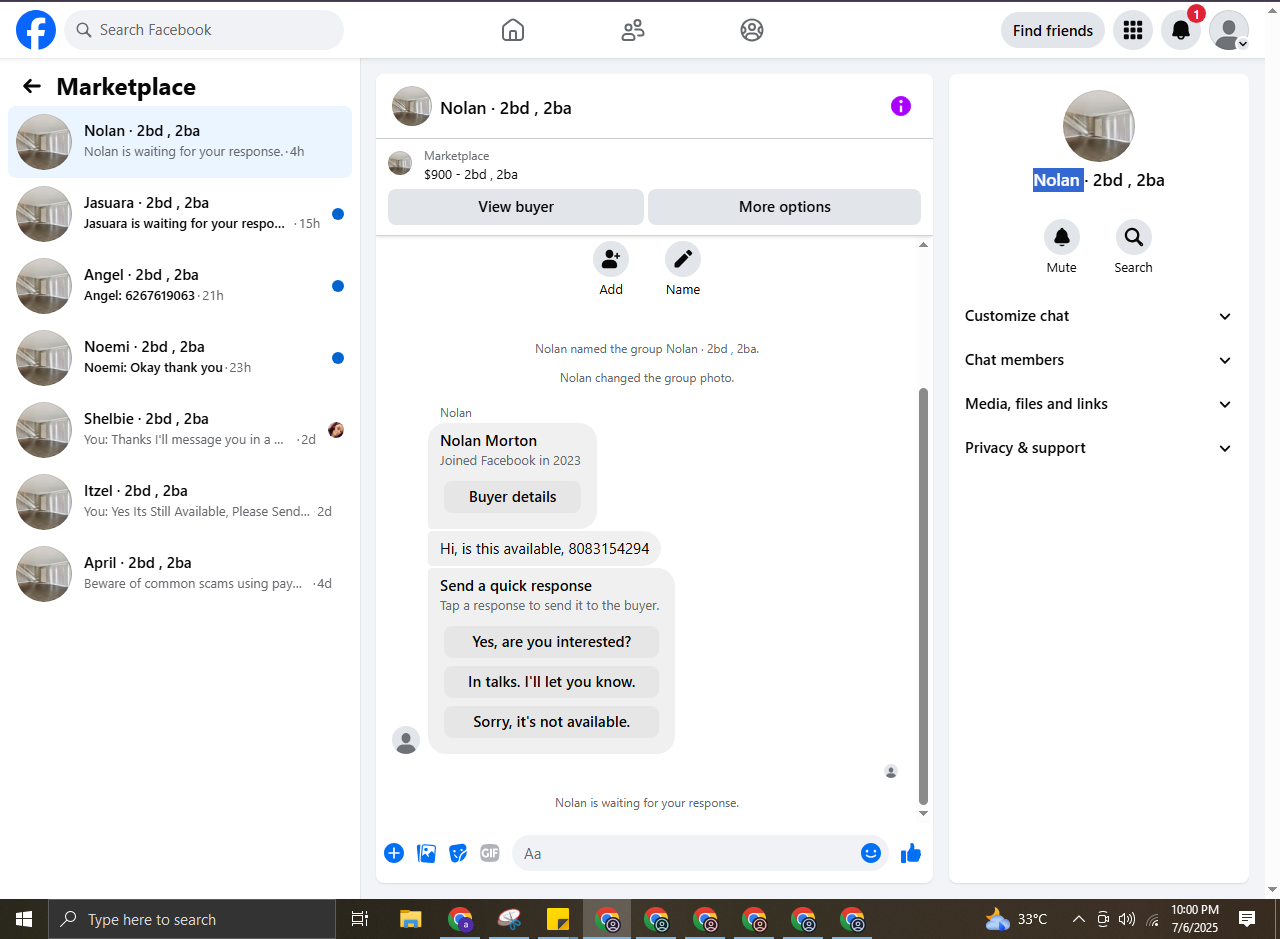Open Angel conversation in the list
The height and width of the screenshot is (939, 1280).
[x=180, y=286]
